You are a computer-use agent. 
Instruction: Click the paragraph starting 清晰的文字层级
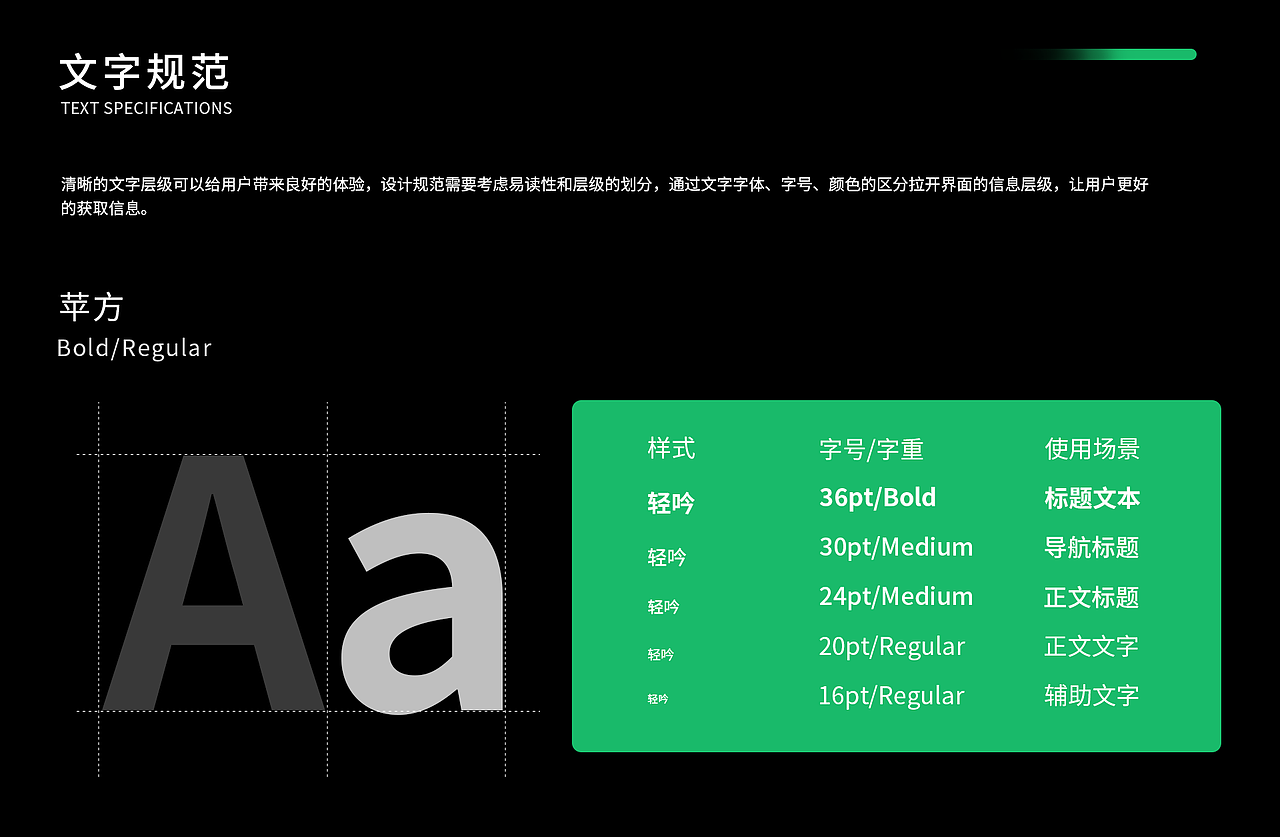tap(604, 196)
